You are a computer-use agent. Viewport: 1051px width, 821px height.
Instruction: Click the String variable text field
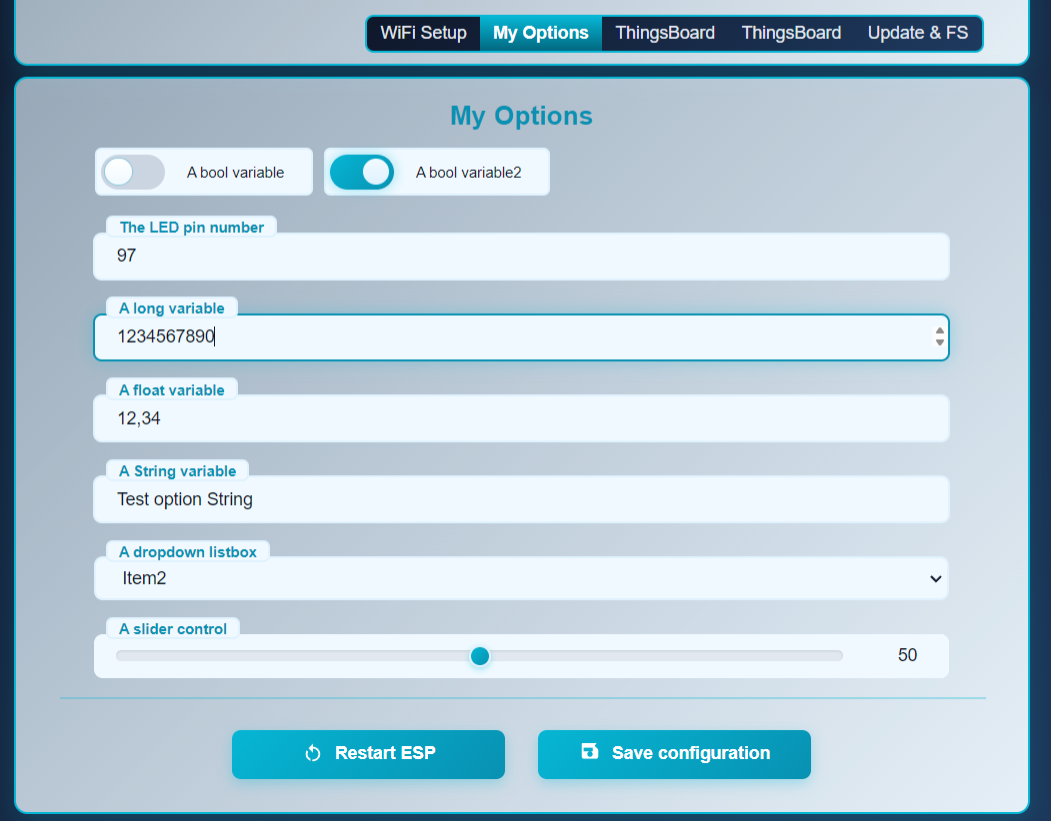[521, 500]
